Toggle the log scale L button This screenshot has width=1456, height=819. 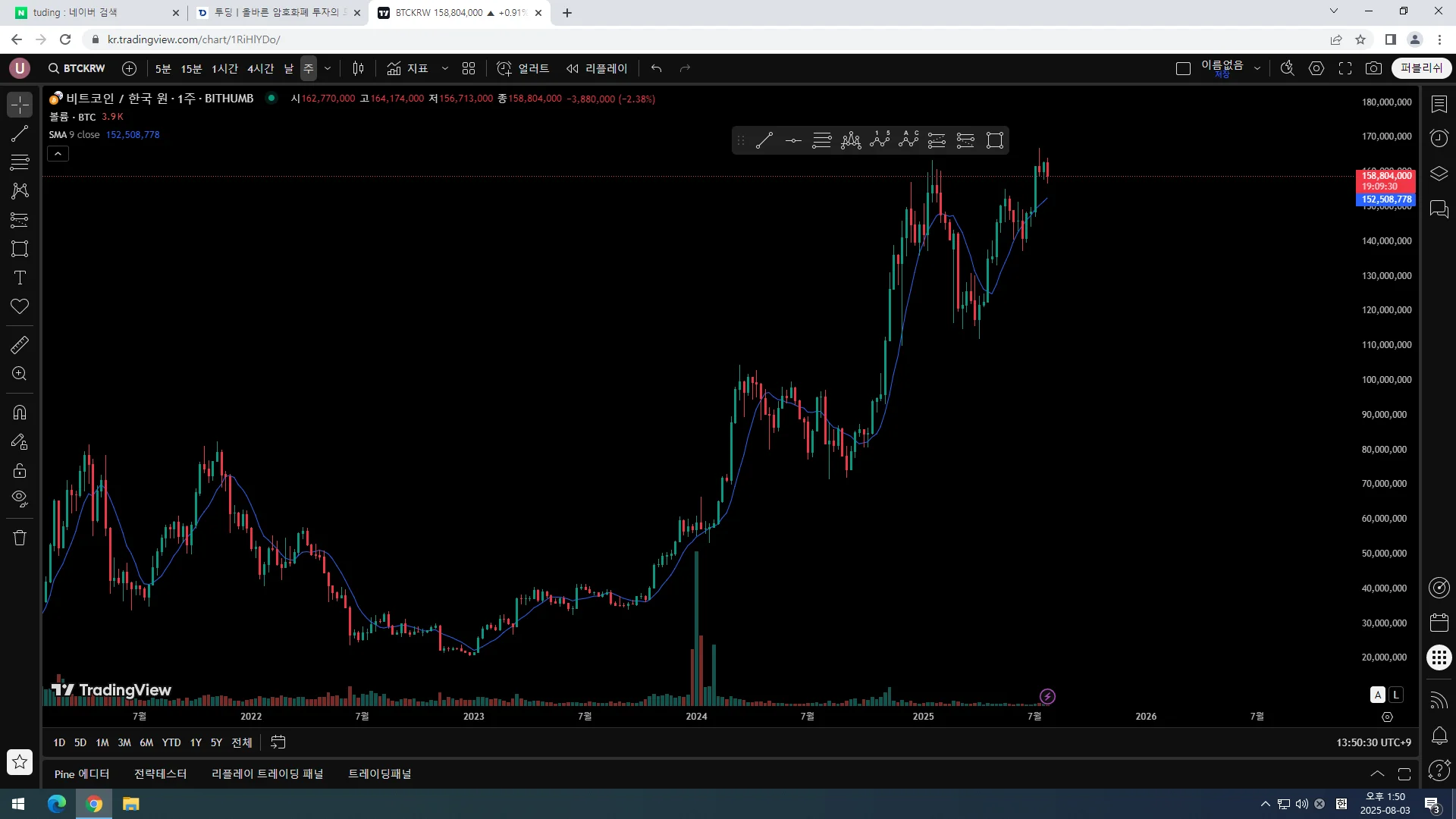click(1396, 695)
